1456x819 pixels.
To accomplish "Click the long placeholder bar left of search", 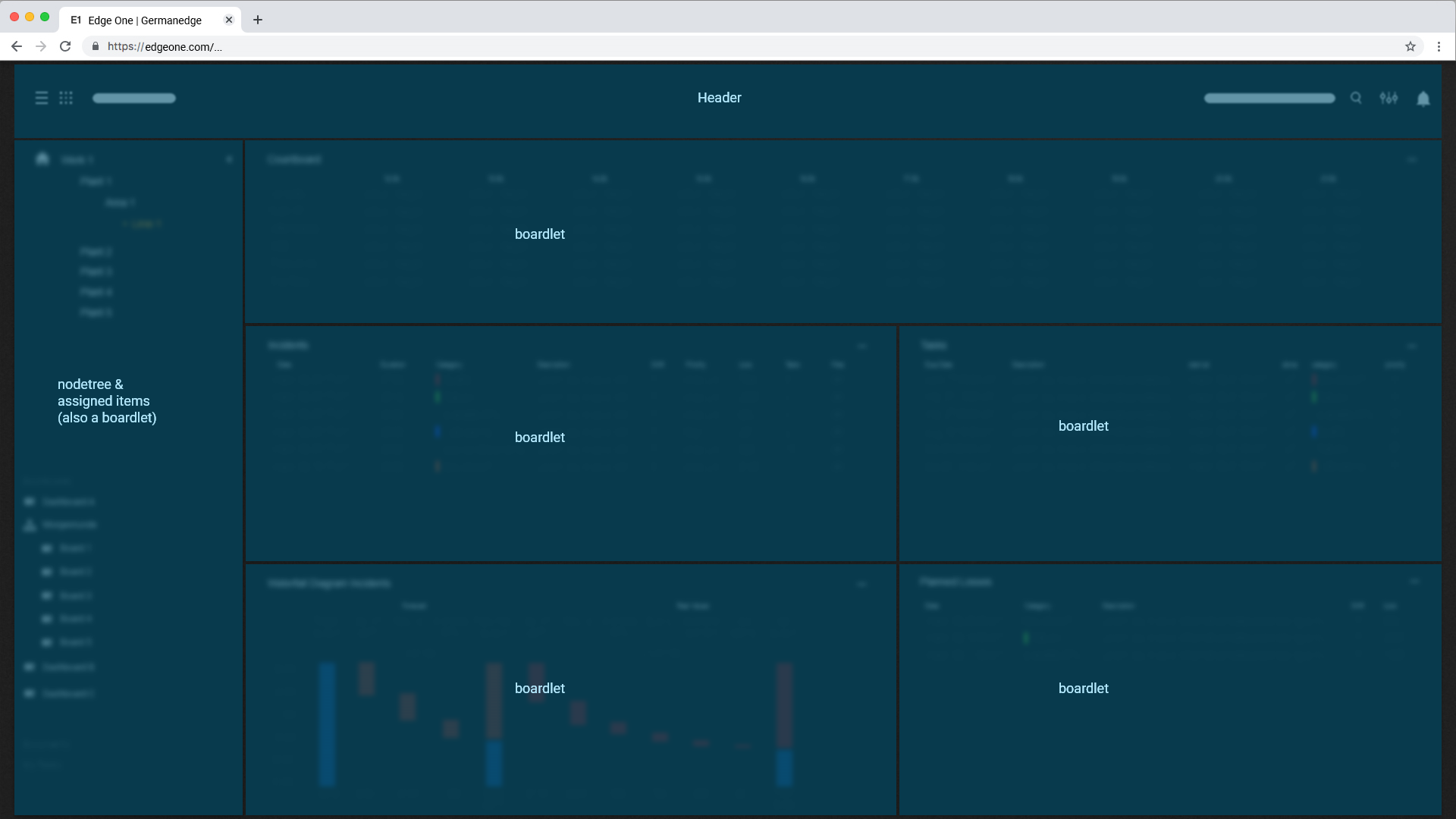I will pos(1269,98).
